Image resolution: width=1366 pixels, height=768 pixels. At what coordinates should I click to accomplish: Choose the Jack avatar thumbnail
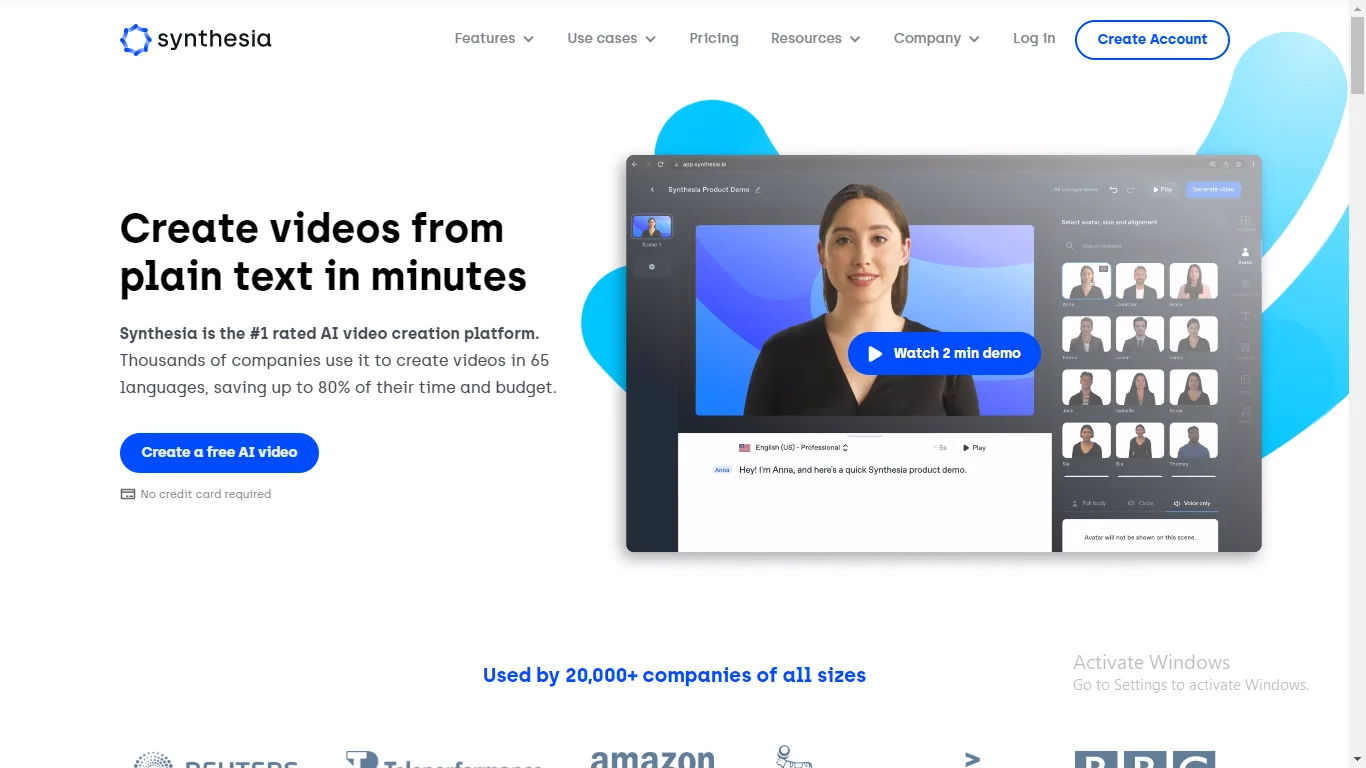coord(1086,388)
